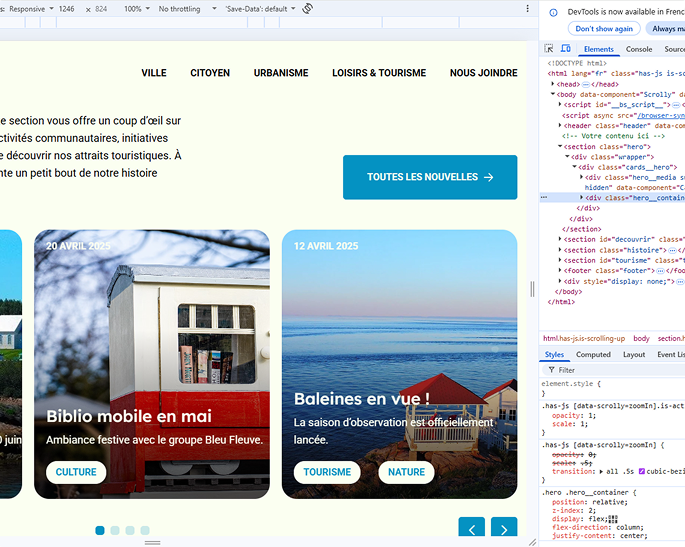Select body in the breadcrumb trail

[x=641, y=339]
